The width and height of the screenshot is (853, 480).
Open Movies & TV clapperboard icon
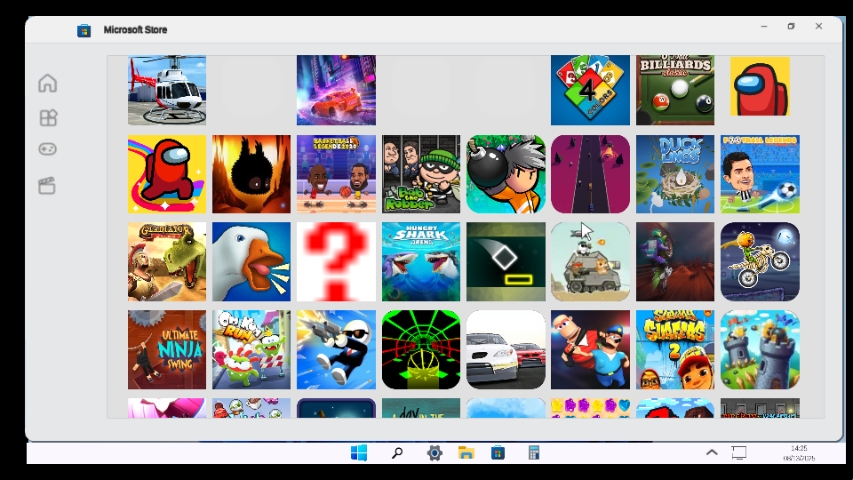coord(47,186)
